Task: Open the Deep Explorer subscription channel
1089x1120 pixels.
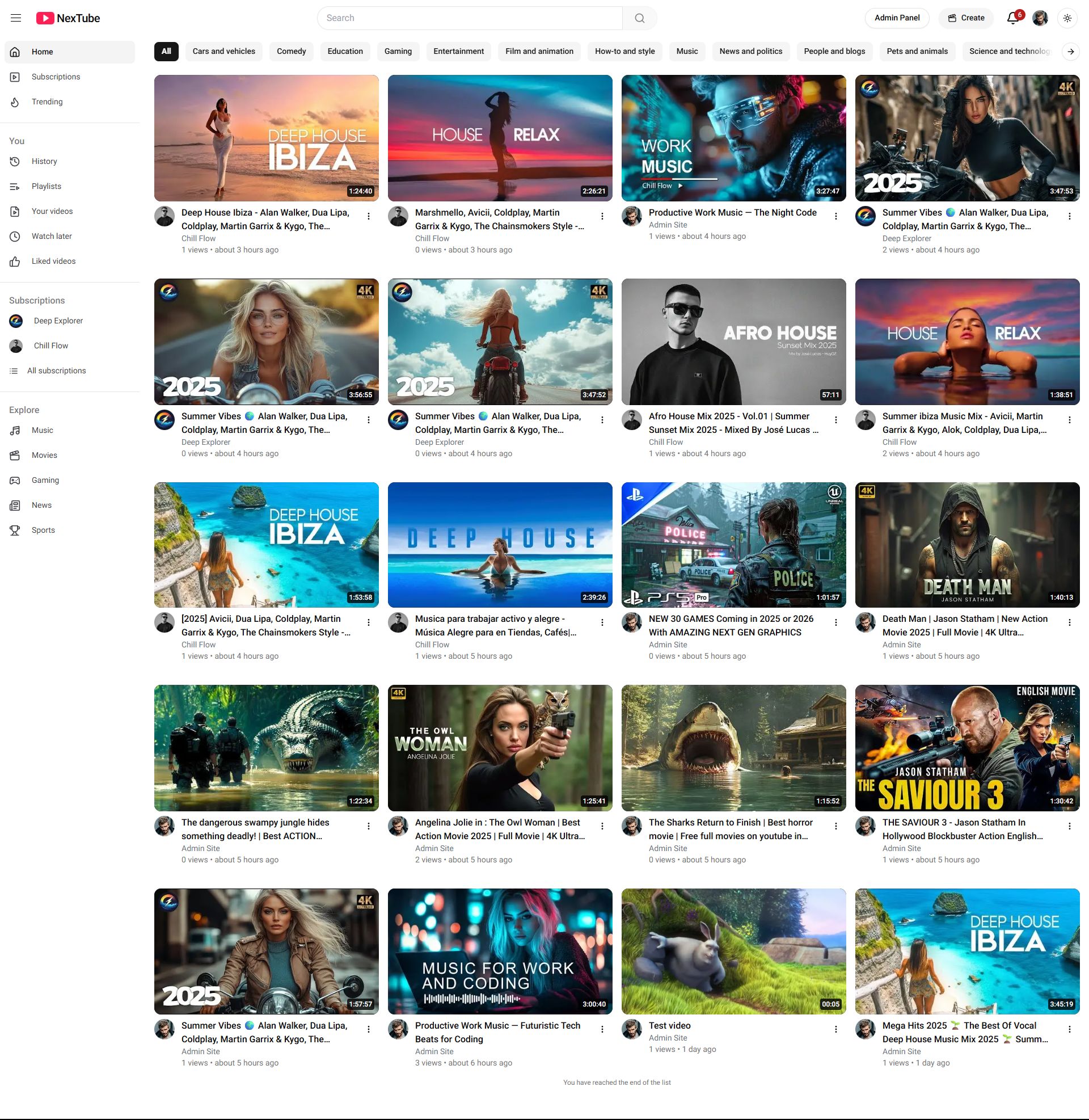Action: (58, 321)
